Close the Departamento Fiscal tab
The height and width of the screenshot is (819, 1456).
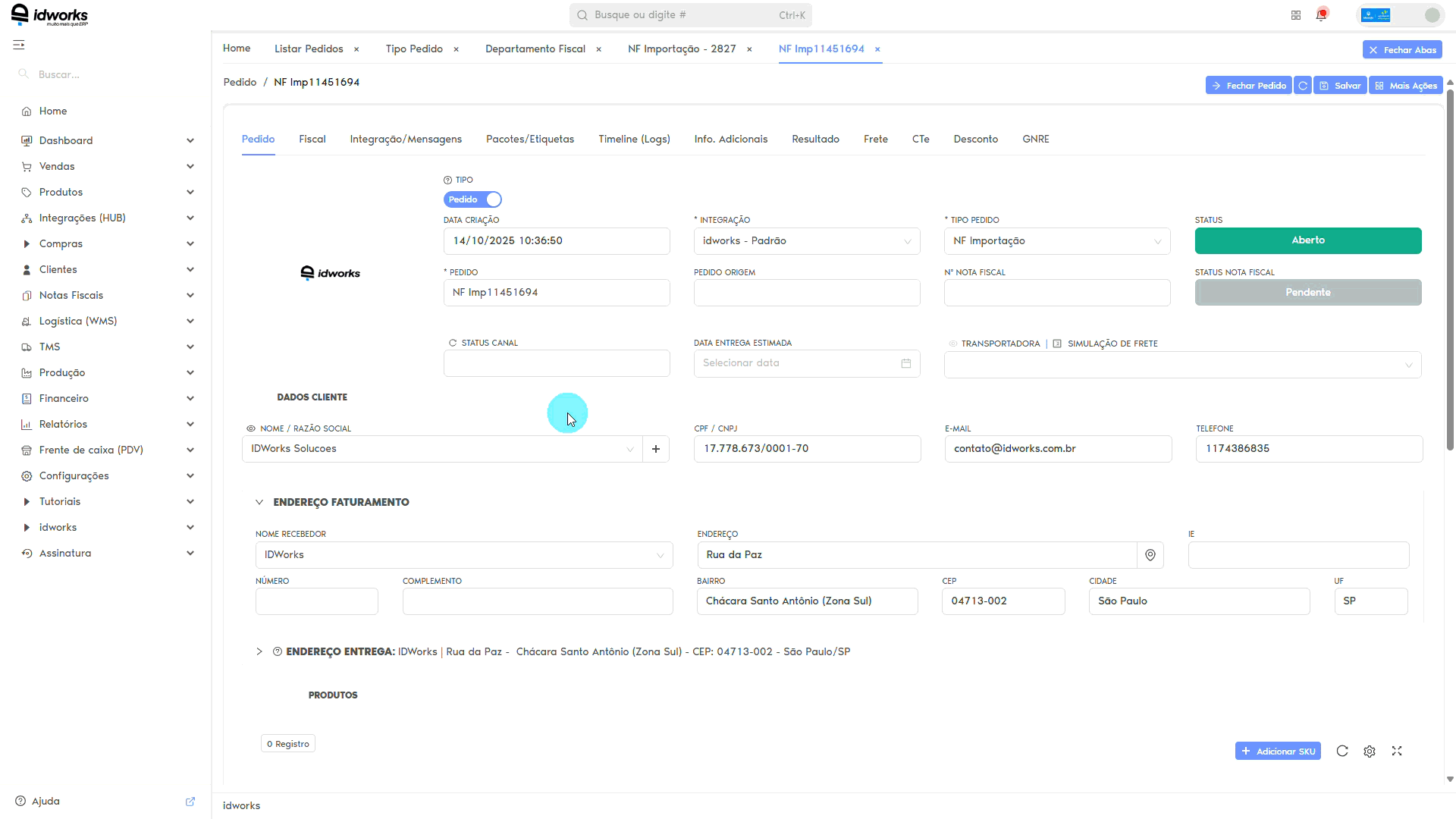tap(598, 49)
